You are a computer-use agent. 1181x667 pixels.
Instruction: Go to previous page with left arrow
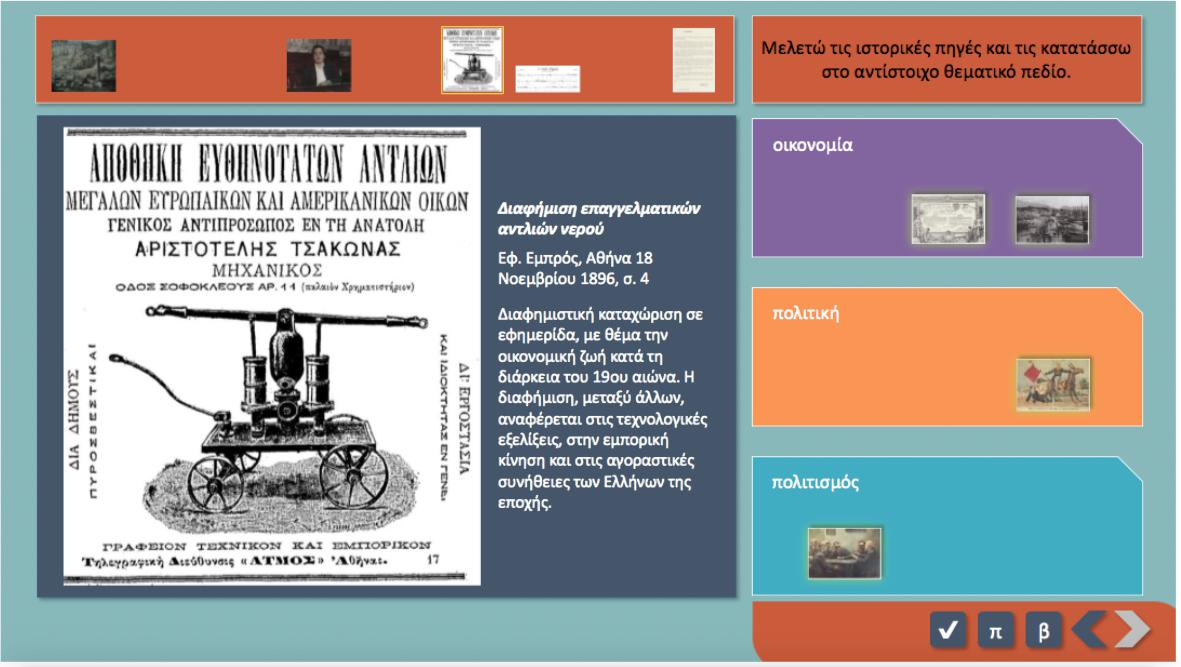coord(1088,629)
